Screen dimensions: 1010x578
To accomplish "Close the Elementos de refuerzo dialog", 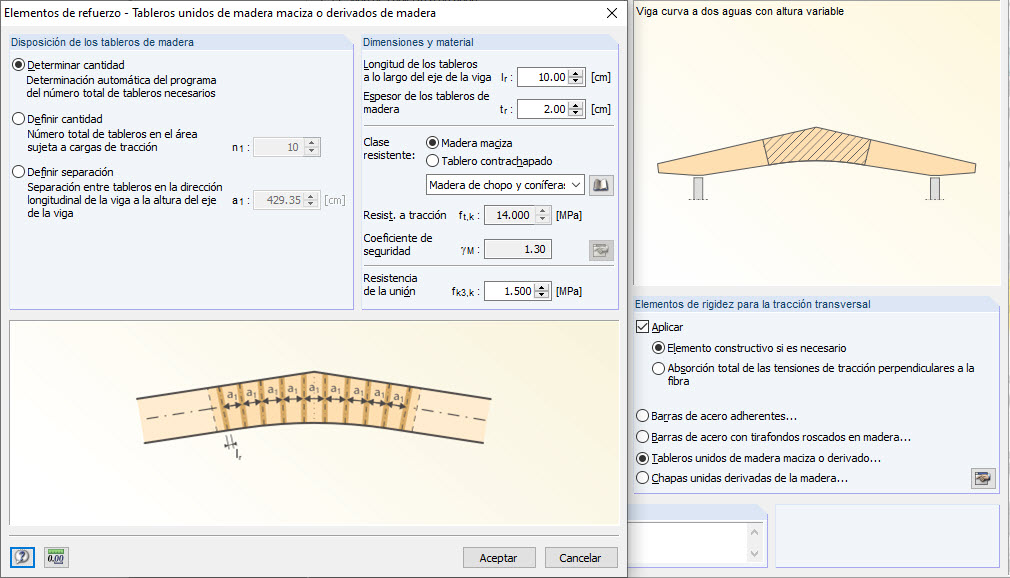I will click(x=612, y=14).
